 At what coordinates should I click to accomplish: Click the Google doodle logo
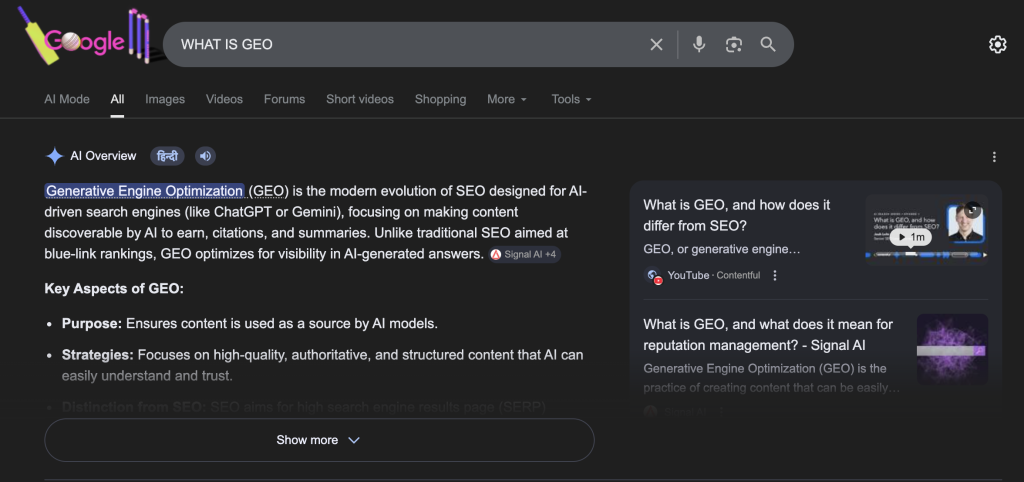84,41
